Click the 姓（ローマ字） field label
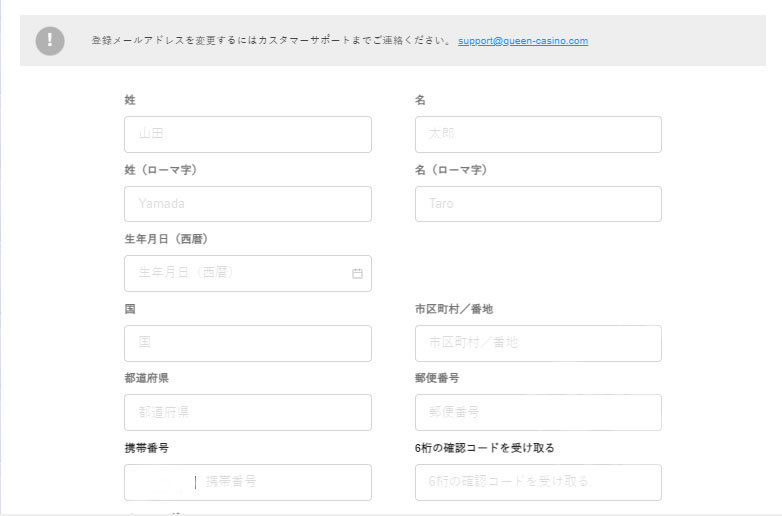This screenshot has width=782, height=516. coord(161,170)
